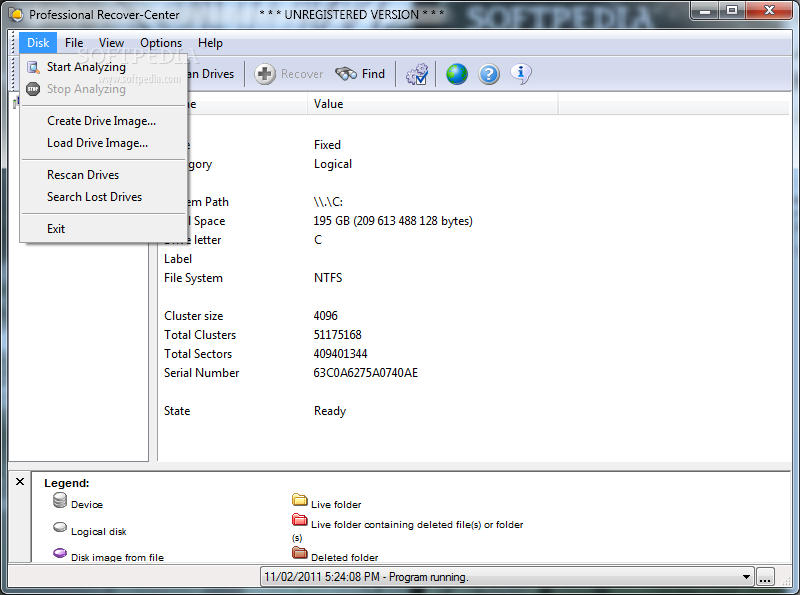The image size is (800, 595).
Task: Click the globe web icon
Action: (457, 75)
